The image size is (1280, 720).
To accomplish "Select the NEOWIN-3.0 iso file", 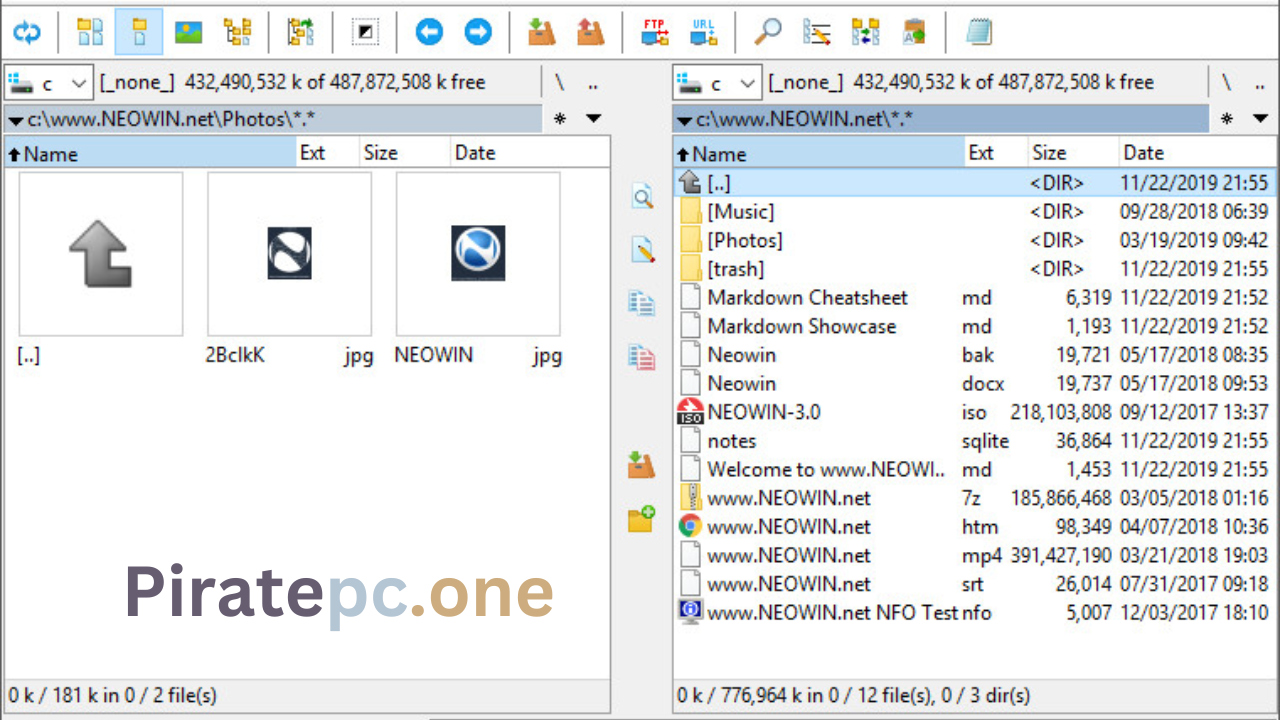I will (x=975, y=412).
